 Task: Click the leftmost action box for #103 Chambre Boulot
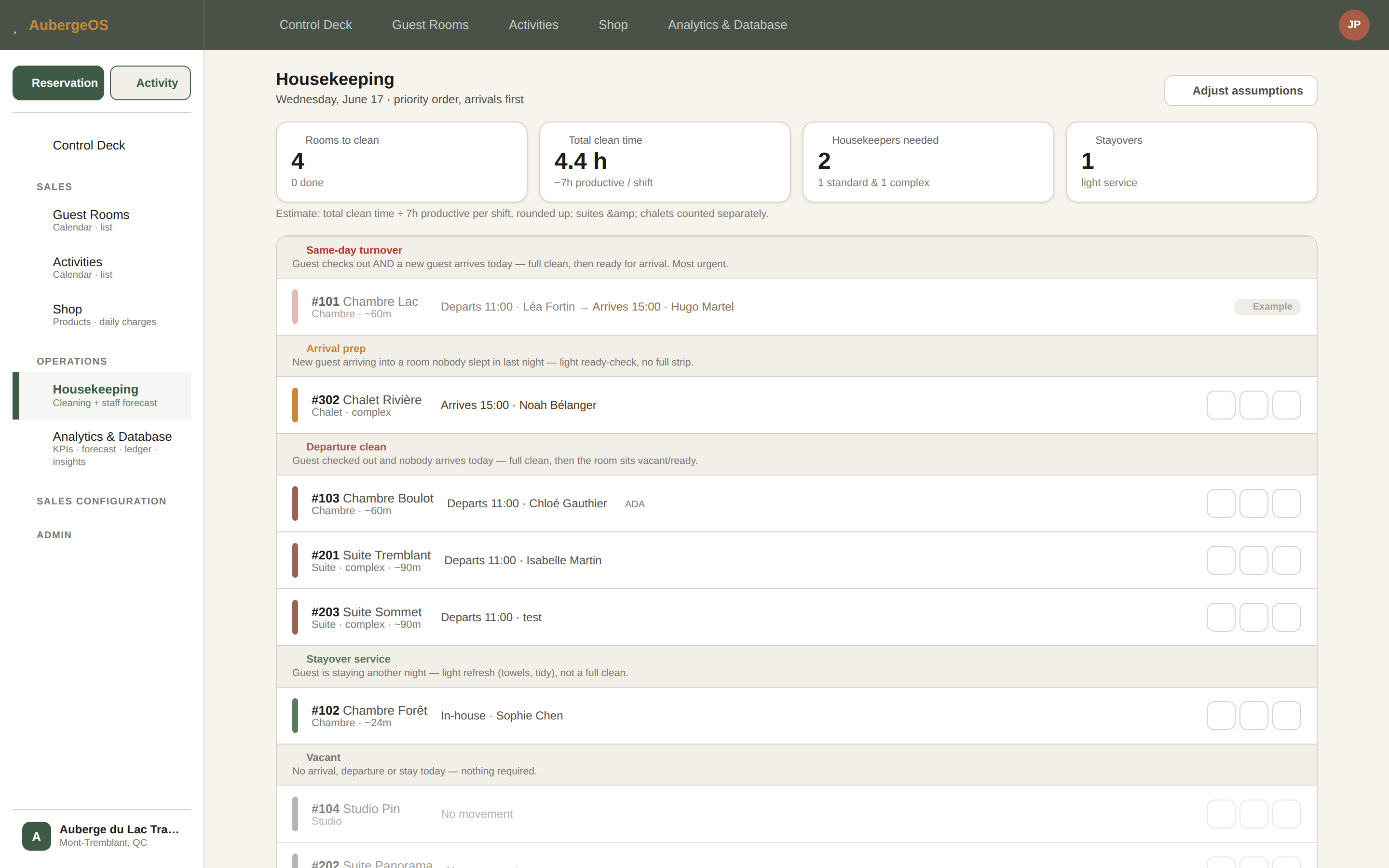1221,503
